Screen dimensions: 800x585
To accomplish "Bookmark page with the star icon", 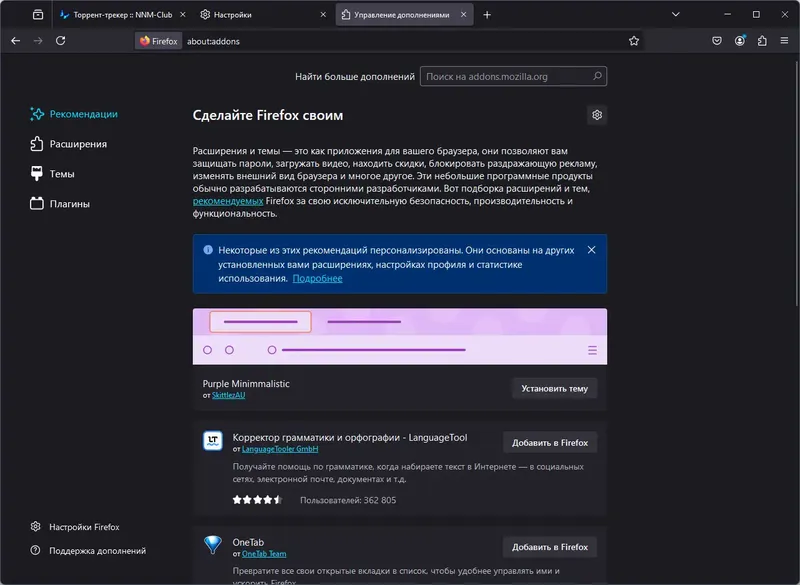I will click(x=634, y=41).
